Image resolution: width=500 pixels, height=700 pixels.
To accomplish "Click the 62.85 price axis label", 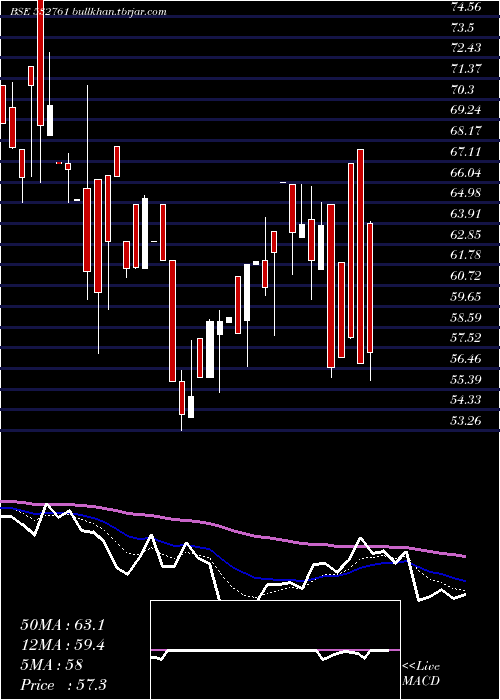I will tap(466, 234).
